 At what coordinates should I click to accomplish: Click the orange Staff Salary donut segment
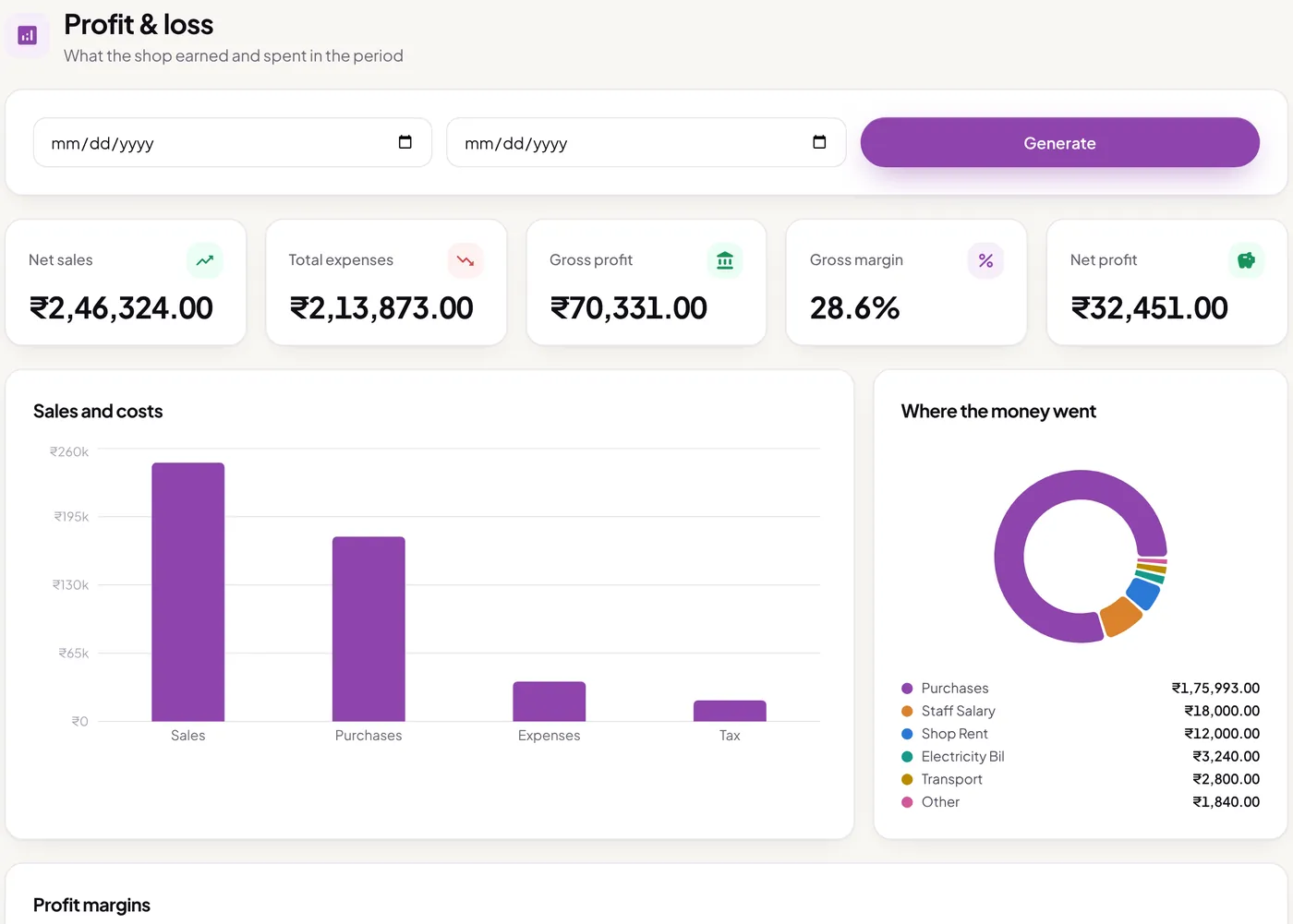(1121, 617)
